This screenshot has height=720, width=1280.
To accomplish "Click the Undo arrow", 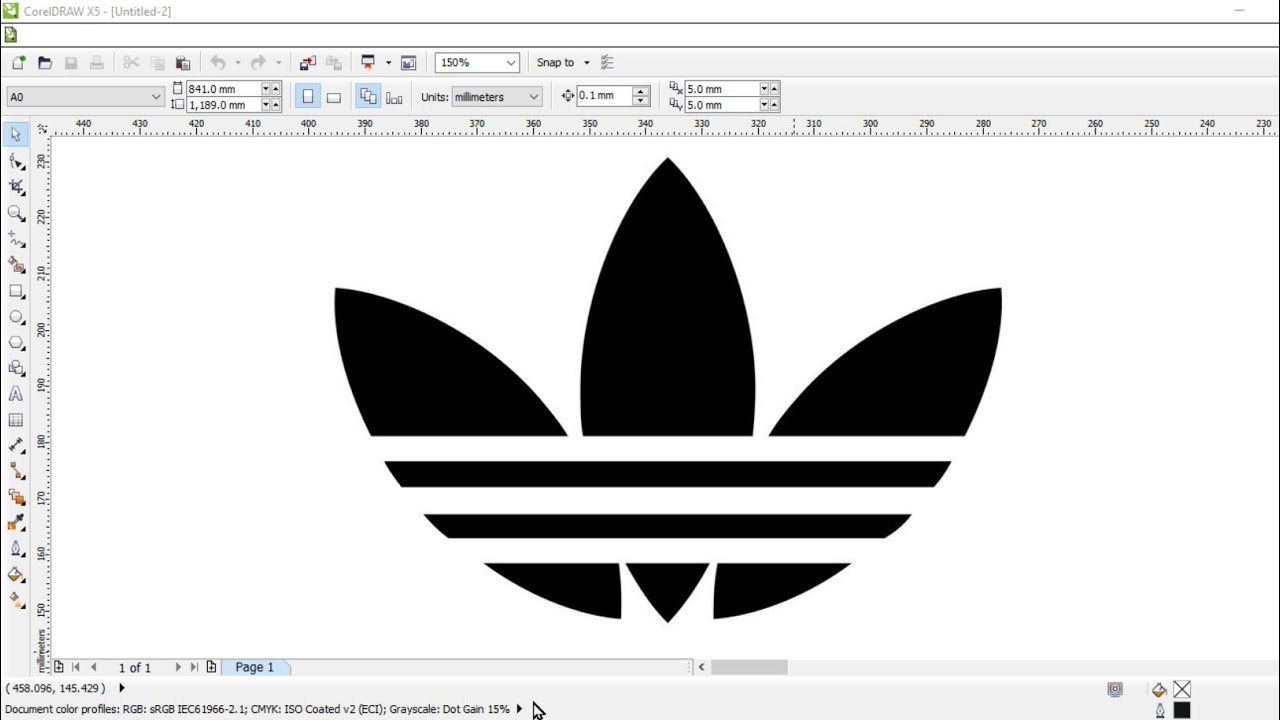I will click(217, 62).
